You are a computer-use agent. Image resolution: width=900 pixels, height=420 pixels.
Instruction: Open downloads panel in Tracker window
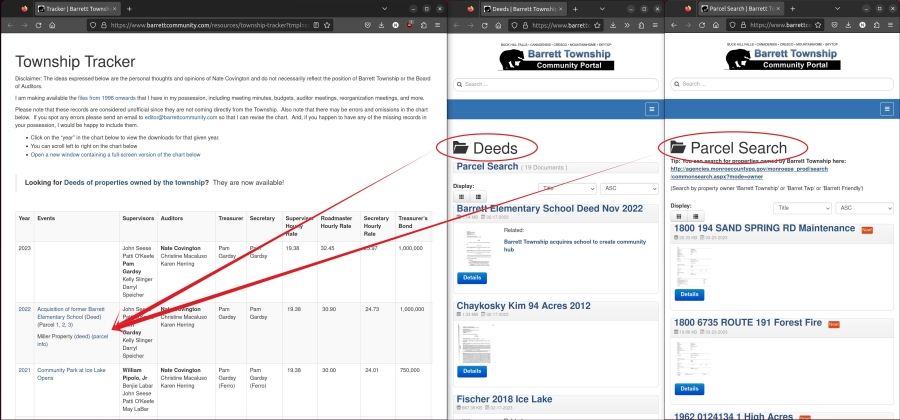[x=382, y=25]
